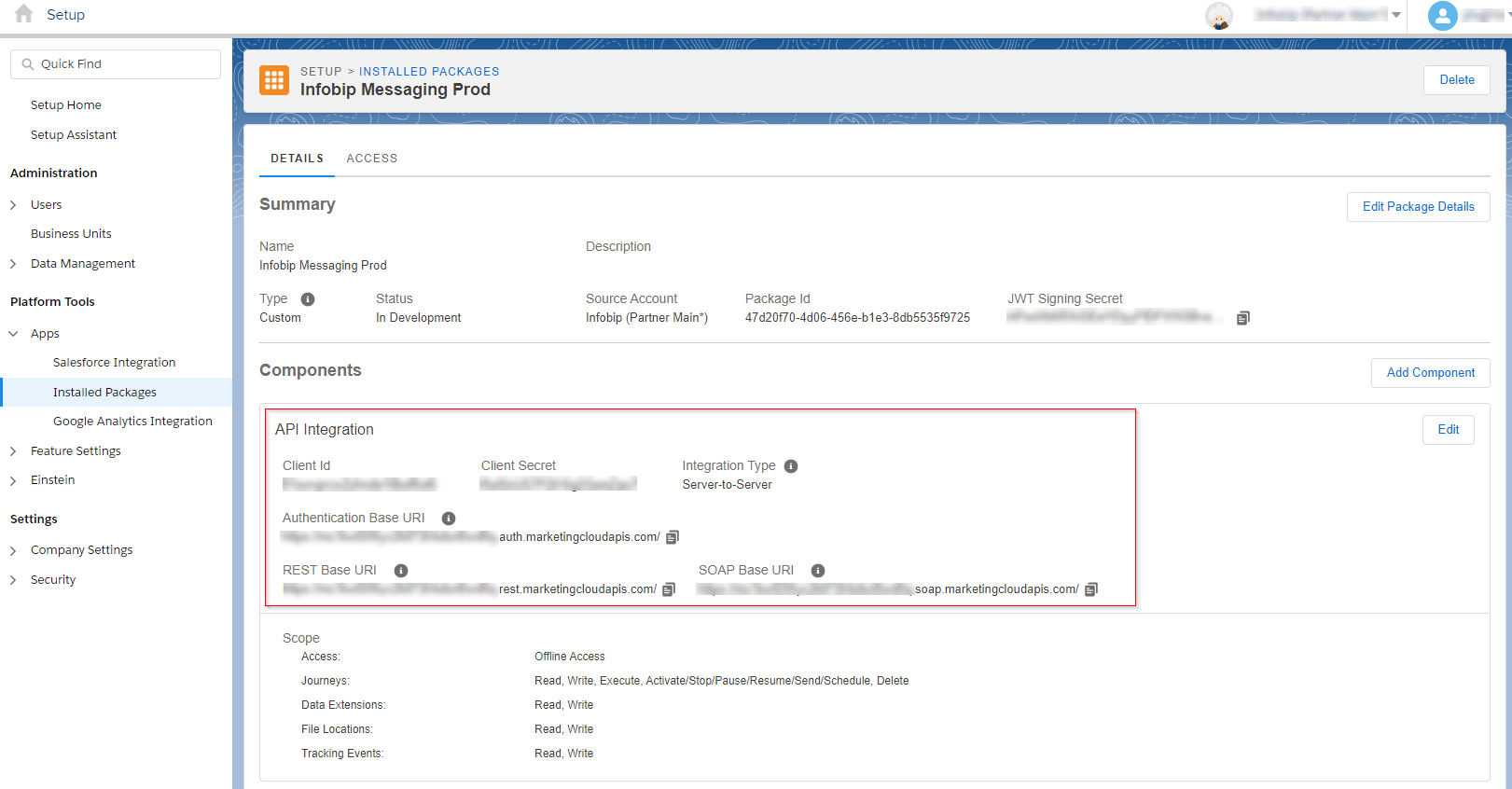Open the business unit switcher dropdown
1512x789 pixels.
point(1395,15)
